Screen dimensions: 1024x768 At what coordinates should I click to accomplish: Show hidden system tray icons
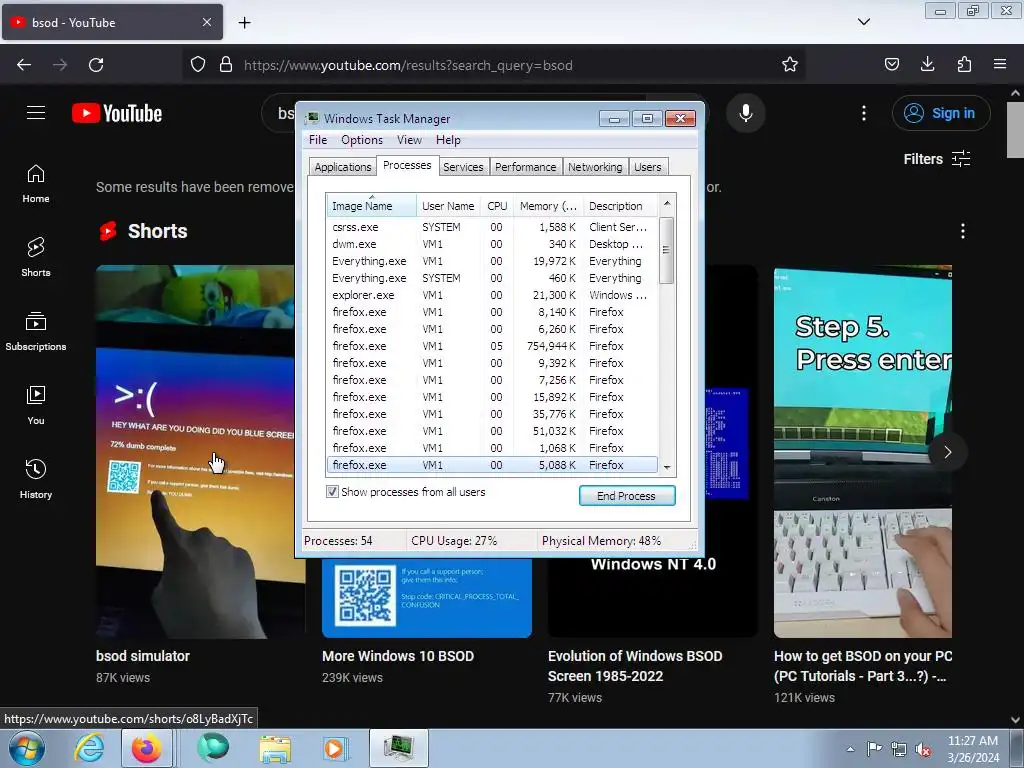pos(850,750)
